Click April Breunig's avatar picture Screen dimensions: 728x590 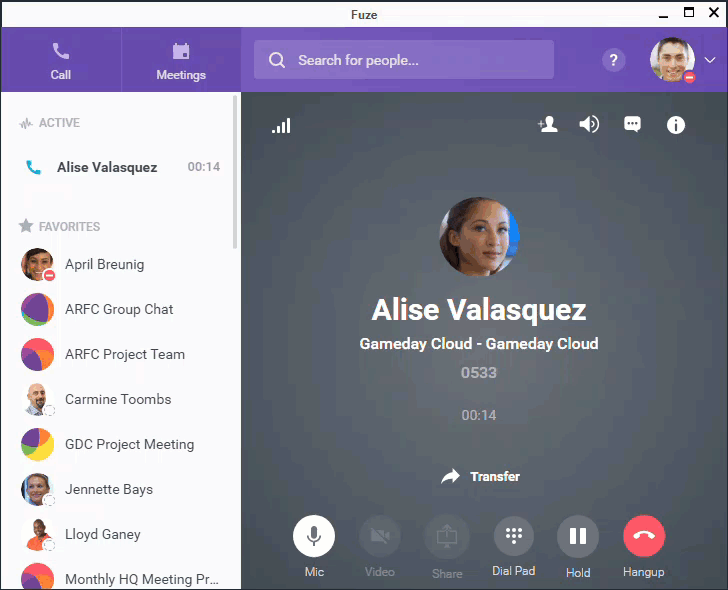coord(38,264)
